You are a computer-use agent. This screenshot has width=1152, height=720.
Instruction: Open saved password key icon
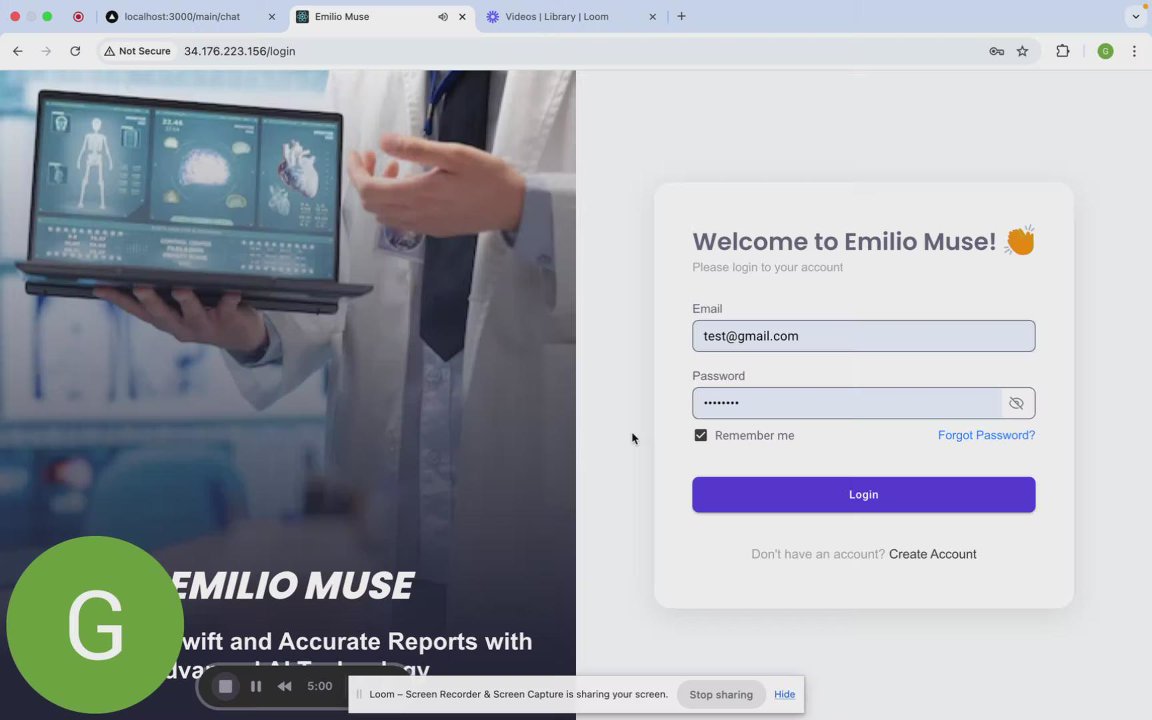(996, 51)
